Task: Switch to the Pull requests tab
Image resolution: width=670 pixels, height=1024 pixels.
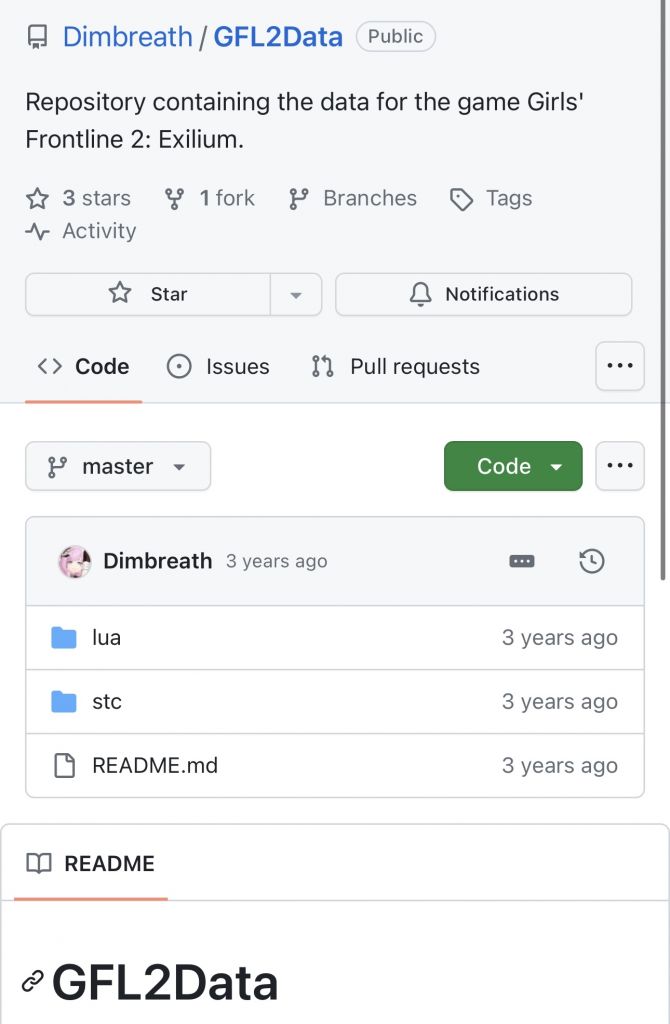Action: point(395,367)
